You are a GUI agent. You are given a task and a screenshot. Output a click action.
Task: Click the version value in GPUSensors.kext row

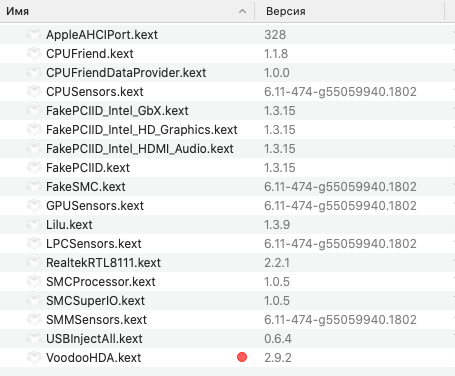340,206
